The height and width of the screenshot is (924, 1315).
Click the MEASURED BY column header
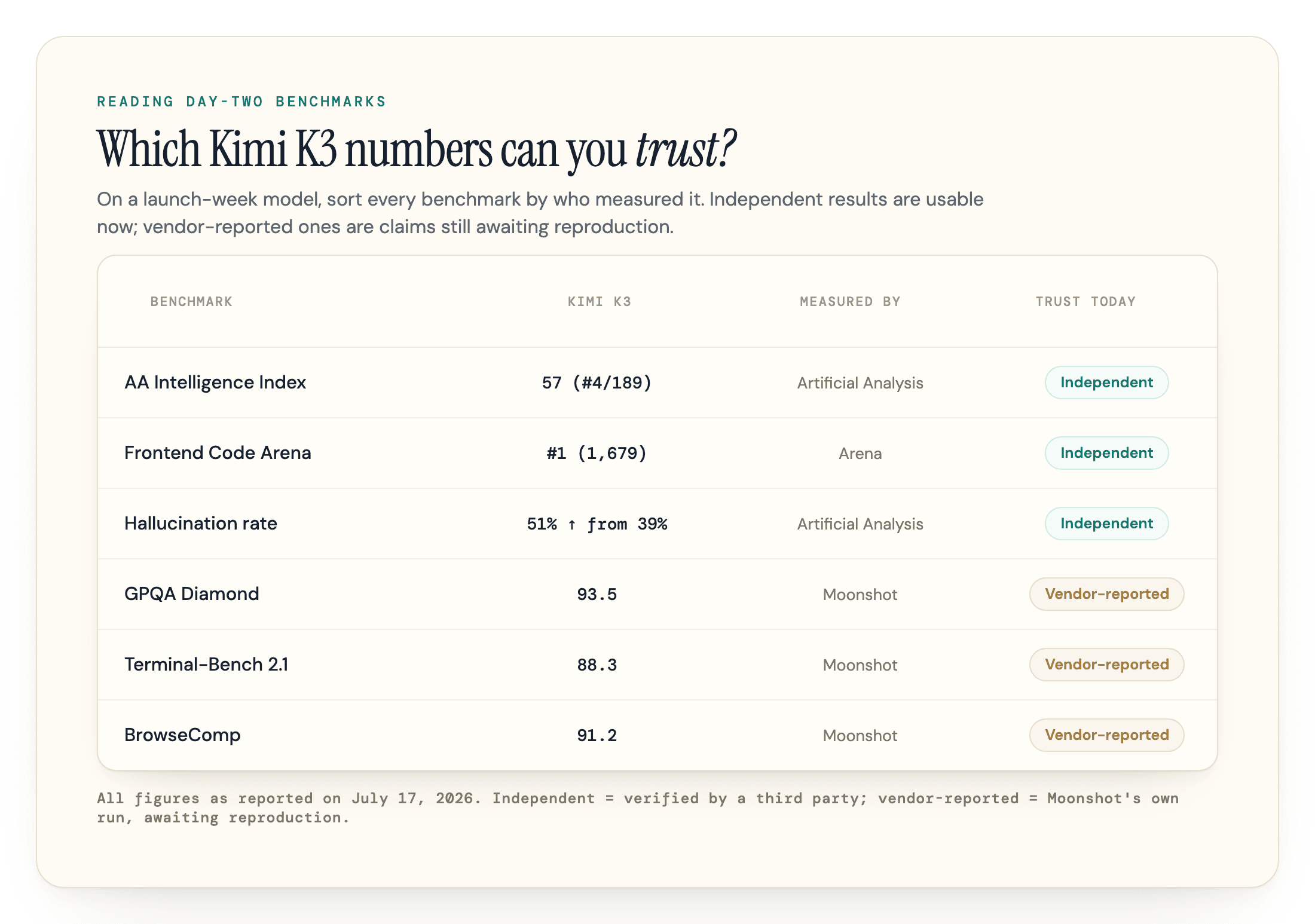(x=850, y=302)
